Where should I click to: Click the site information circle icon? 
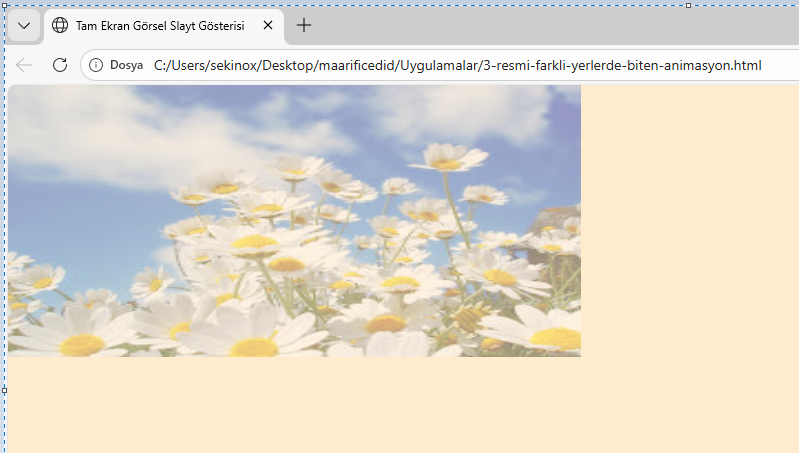(x=96, y=65)
